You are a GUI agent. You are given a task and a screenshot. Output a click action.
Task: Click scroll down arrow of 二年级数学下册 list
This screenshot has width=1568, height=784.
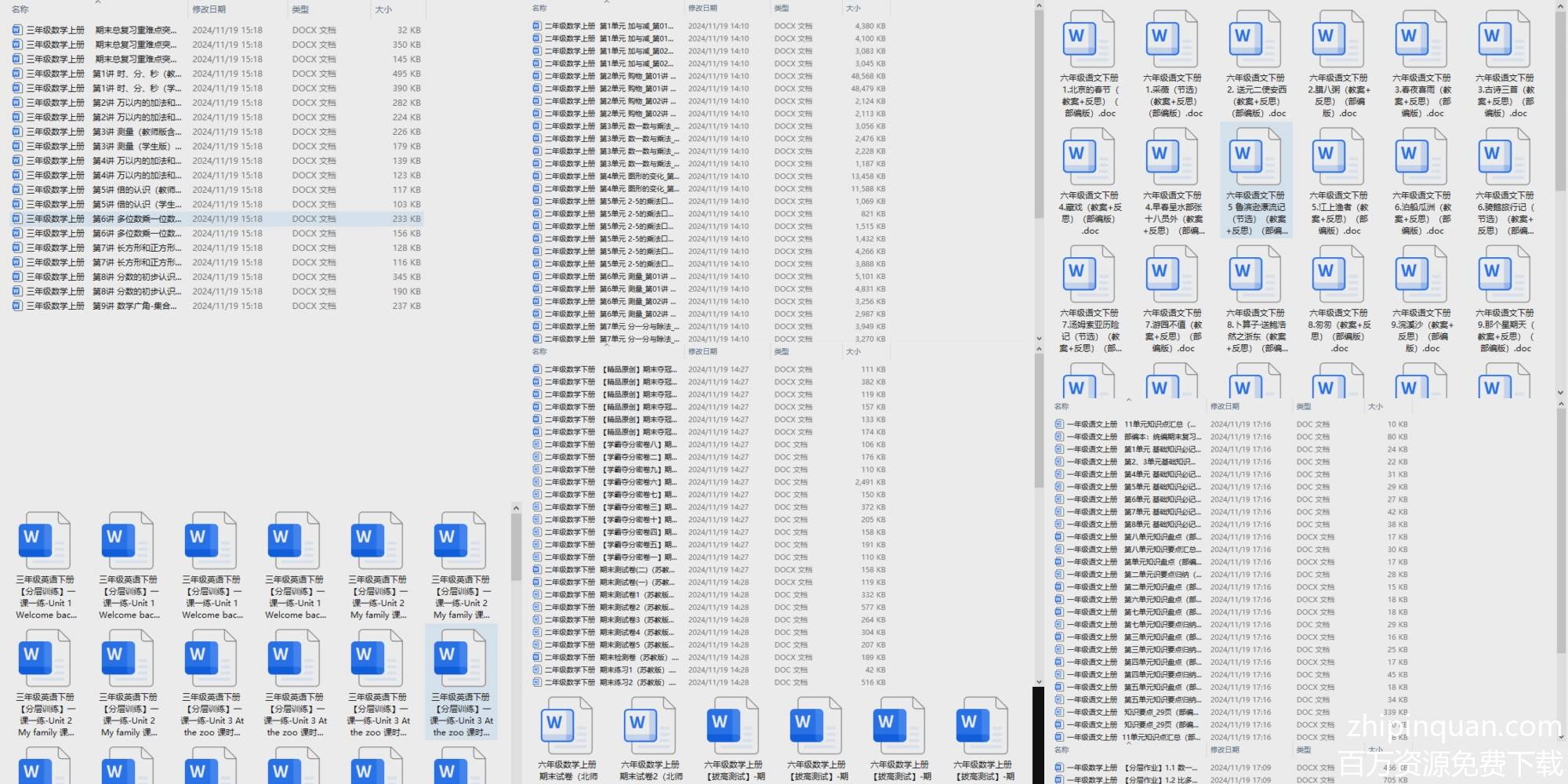1038,681
